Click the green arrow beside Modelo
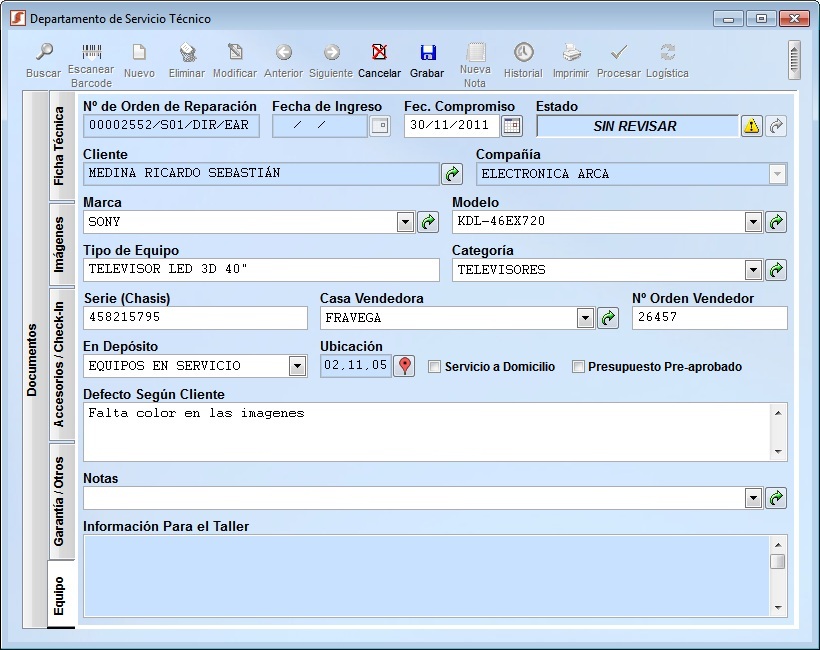Viewport: 820px width, 650px height. [x=776, y=222]
